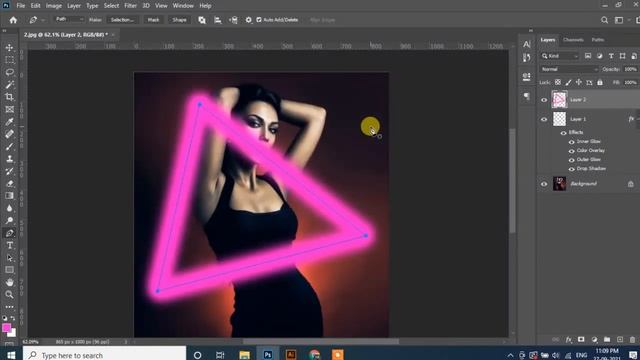Viewport: 640px width, 360px height.
Task: Toggle Inner Glow effect visibility
Action: coord(571,142)
